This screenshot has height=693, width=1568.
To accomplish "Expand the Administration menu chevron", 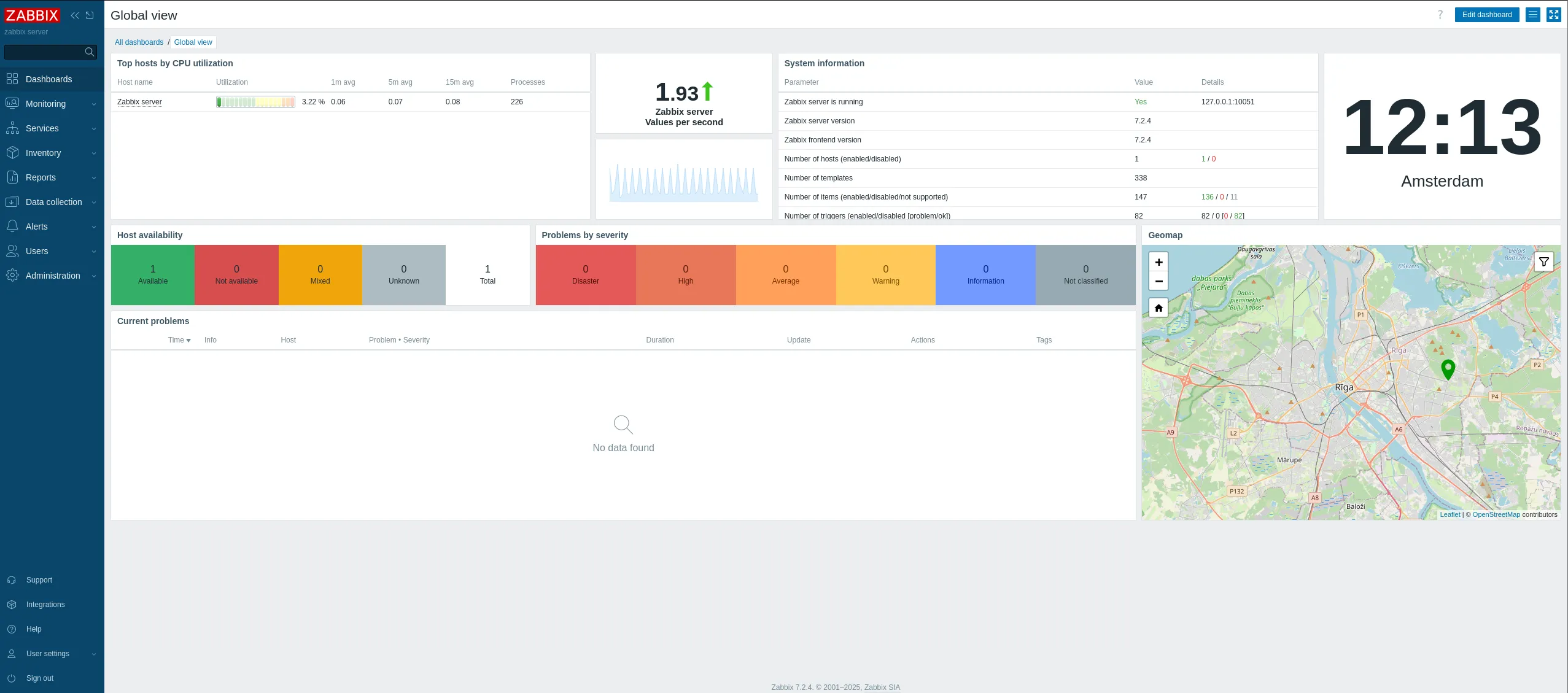I will coord(94,276).
